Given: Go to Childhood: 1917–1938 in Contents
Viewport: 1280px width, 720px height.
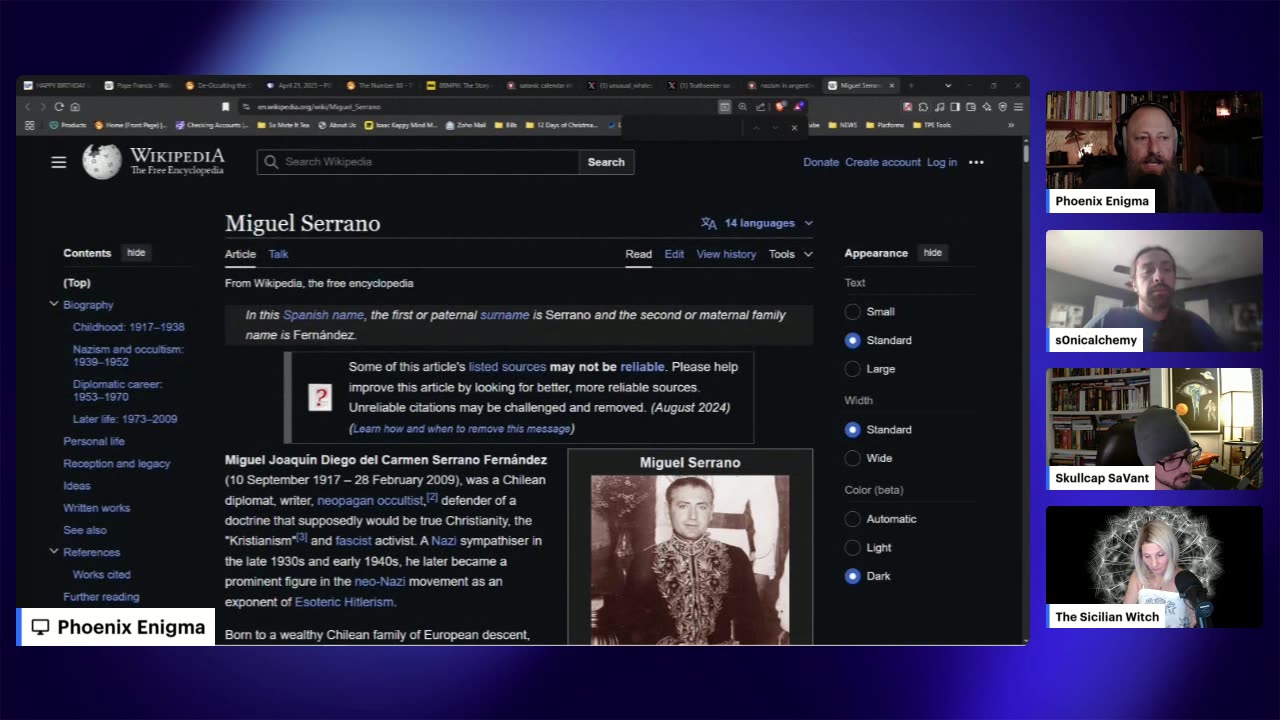Looking at the screenshot, I should click(128, 327).
